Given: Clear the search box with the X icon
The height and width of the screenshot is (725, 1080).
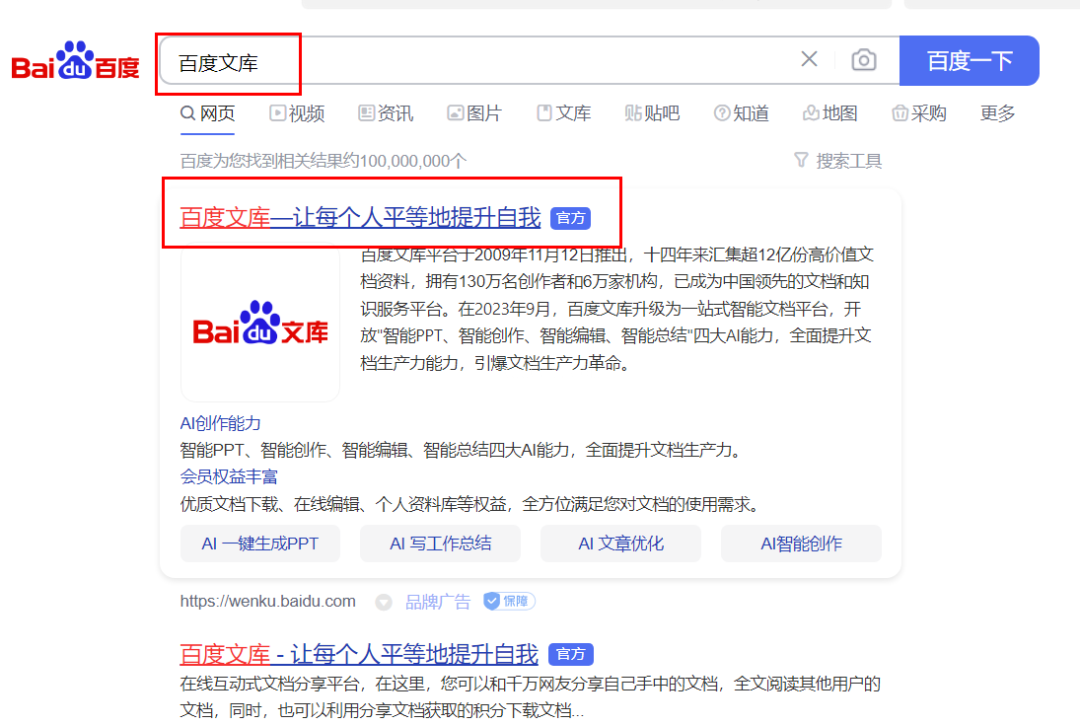Looking at the screenshot, I should (809, 60).
